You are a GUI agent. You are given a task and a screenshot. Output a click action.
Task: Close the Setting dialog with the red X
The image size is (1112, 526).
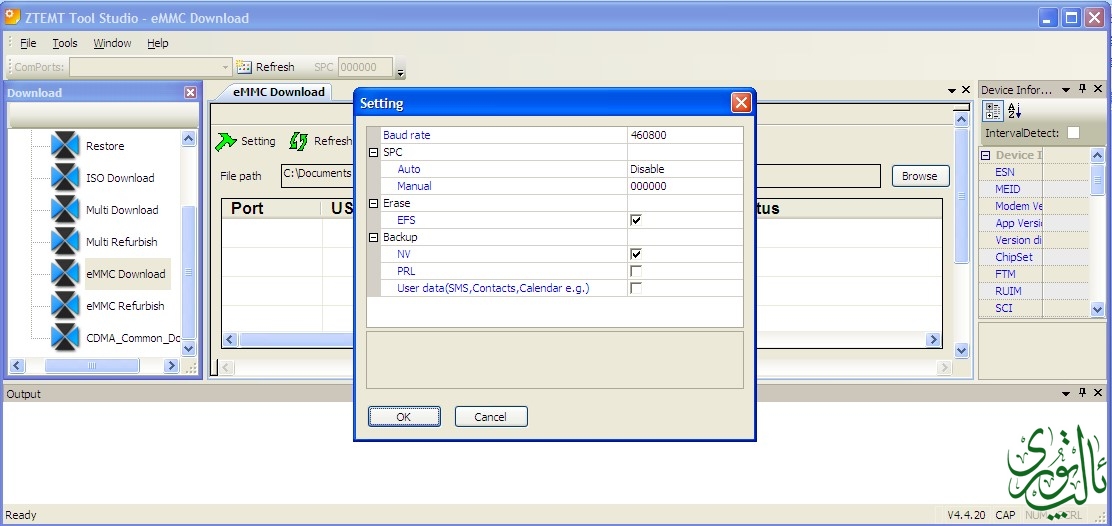[x=741, y=103]
